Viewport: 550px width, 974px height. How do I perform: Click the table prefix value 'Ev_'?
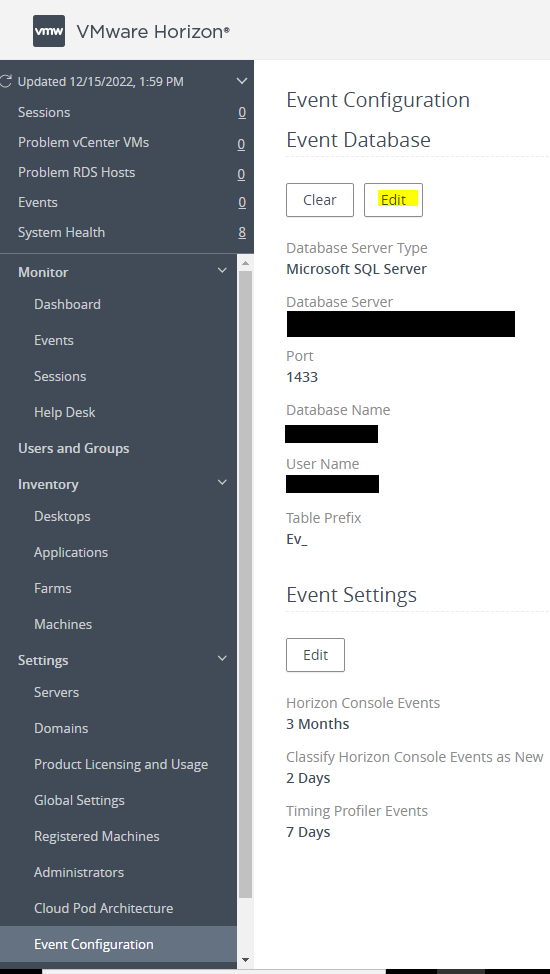click(x=296, y=539)
